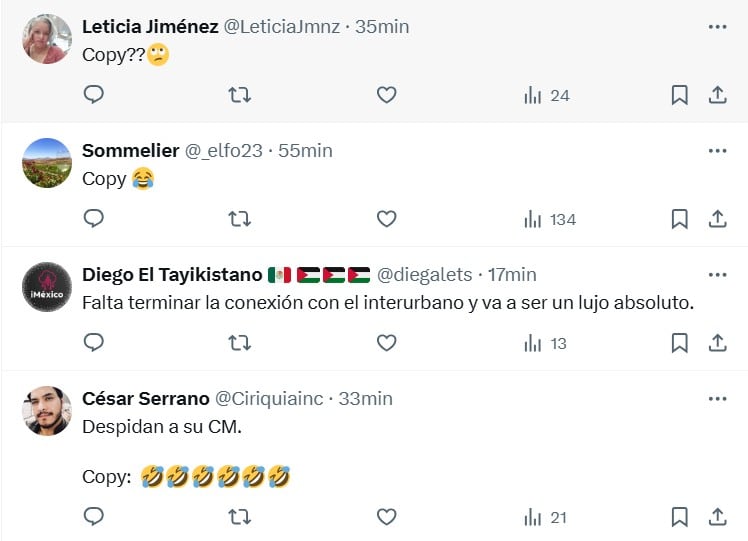748x541 pixels.
Task: Expand the menu for César Serrano's tweet
Action: point(717,398)
